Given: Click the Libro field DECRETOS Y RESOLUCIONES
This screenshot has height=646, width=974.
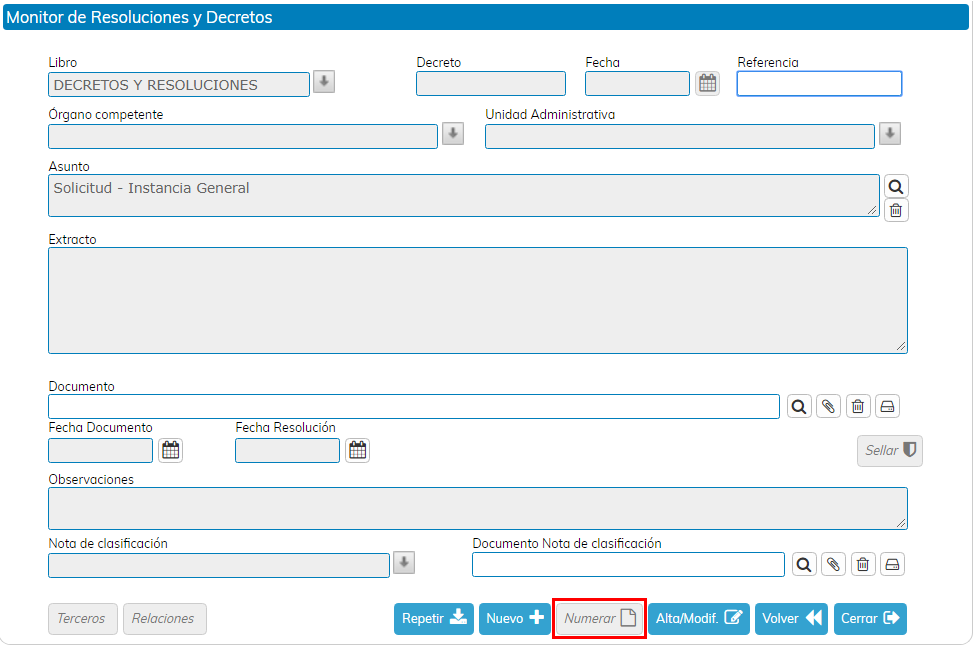Looking at the screenshot, I should click(x=179, y=84).
